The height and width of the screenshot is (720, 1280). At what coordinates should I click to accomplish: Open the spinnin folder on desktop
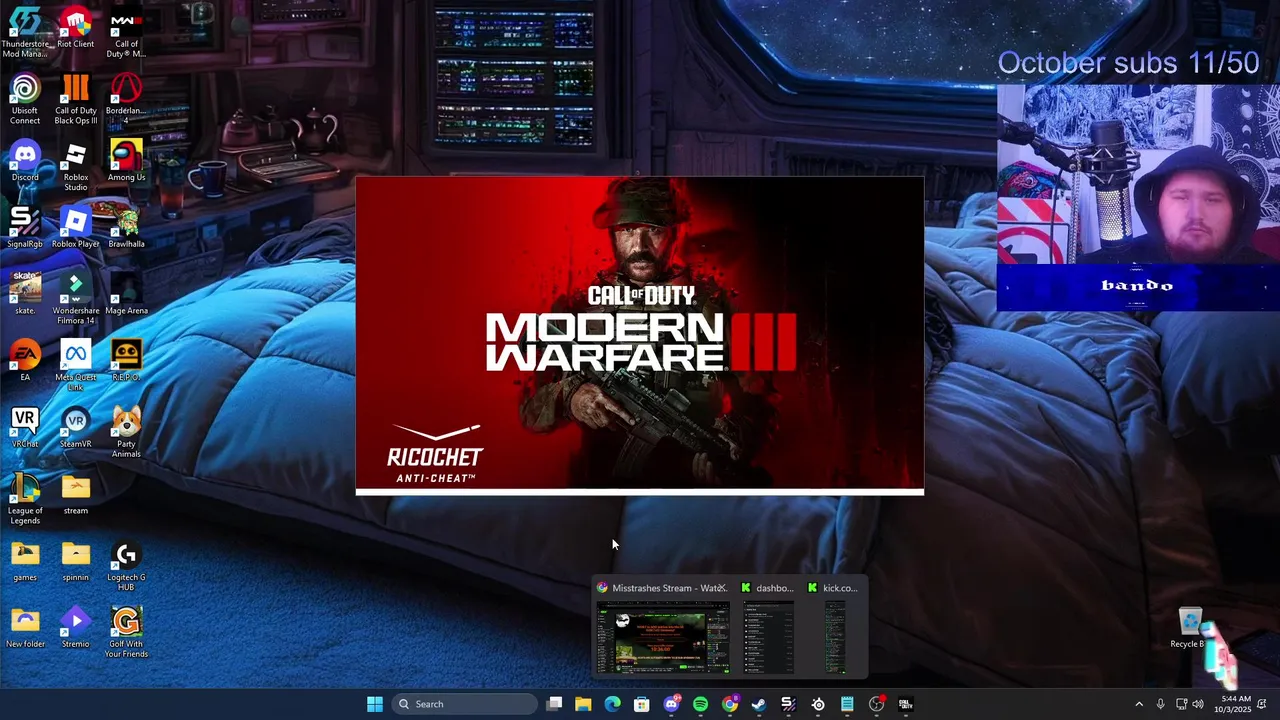(x=75, y=562)
